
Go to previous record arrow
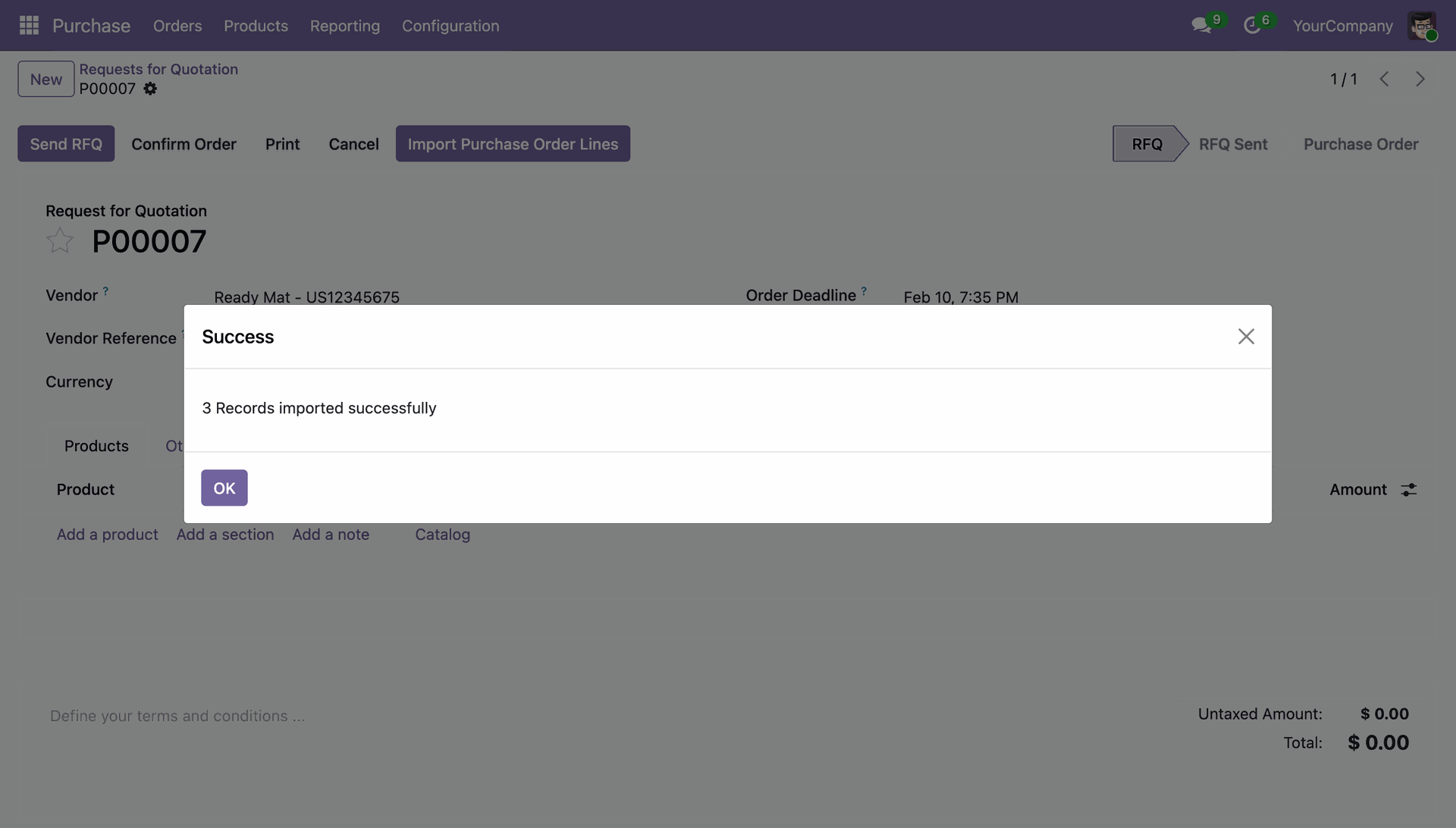(1384, 79)
